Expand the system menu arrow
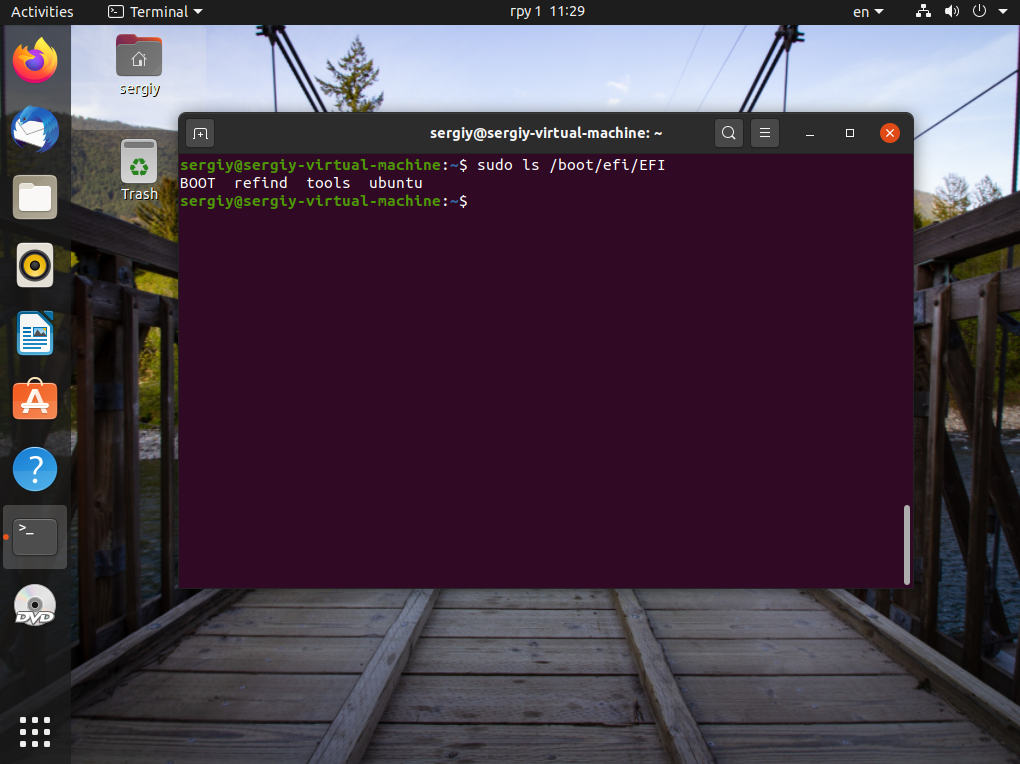The height and width of the screenshot is (764, 1020). 1003,12
